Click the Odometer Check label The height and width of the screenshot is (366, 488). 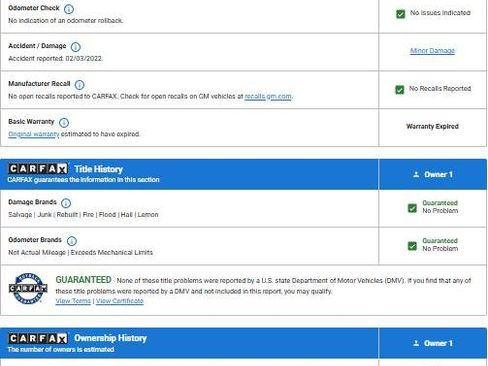(x=34, y=8)
